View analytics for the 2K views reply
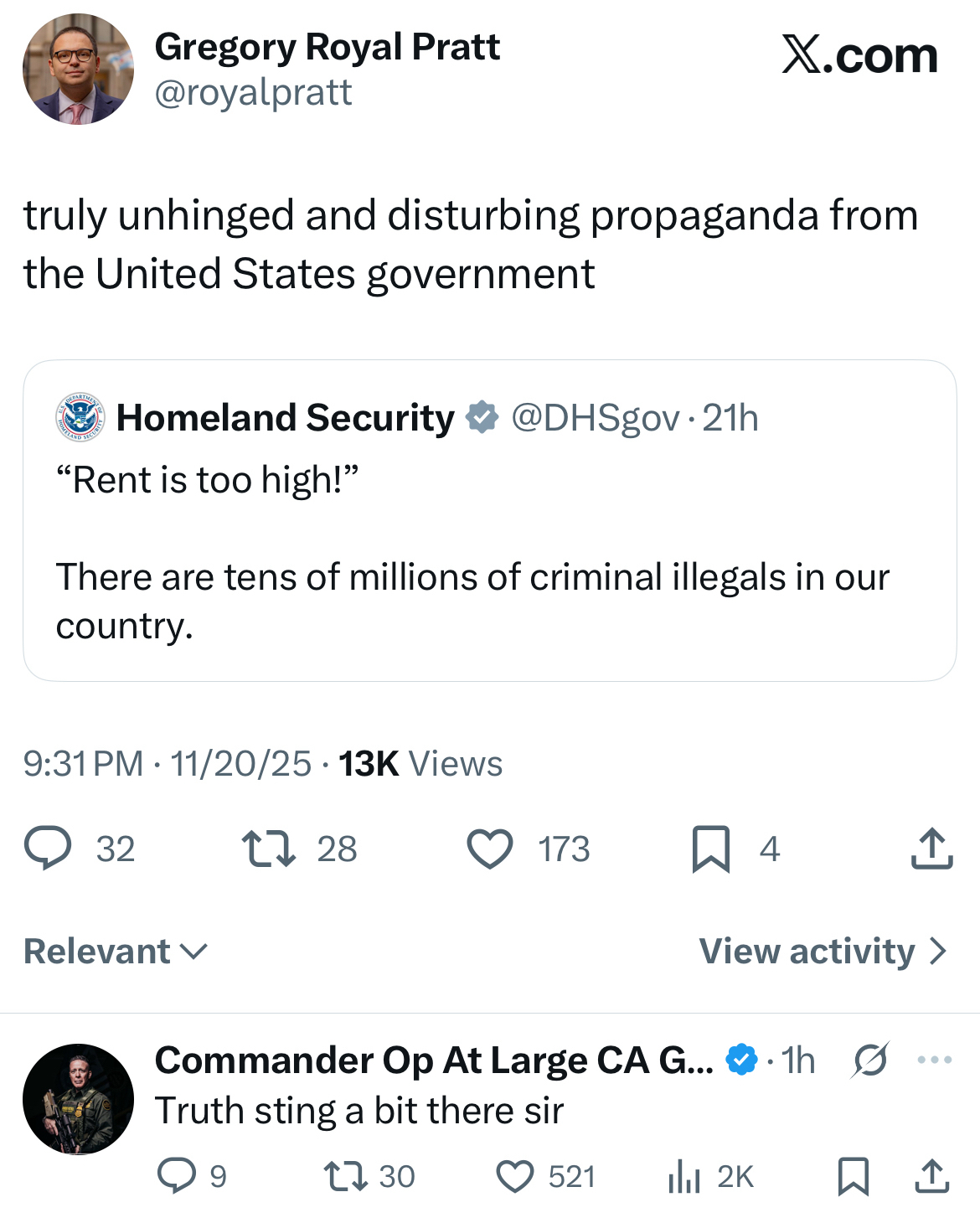Viewport: 980px width, 1223px height. (x=684, y=1176)
